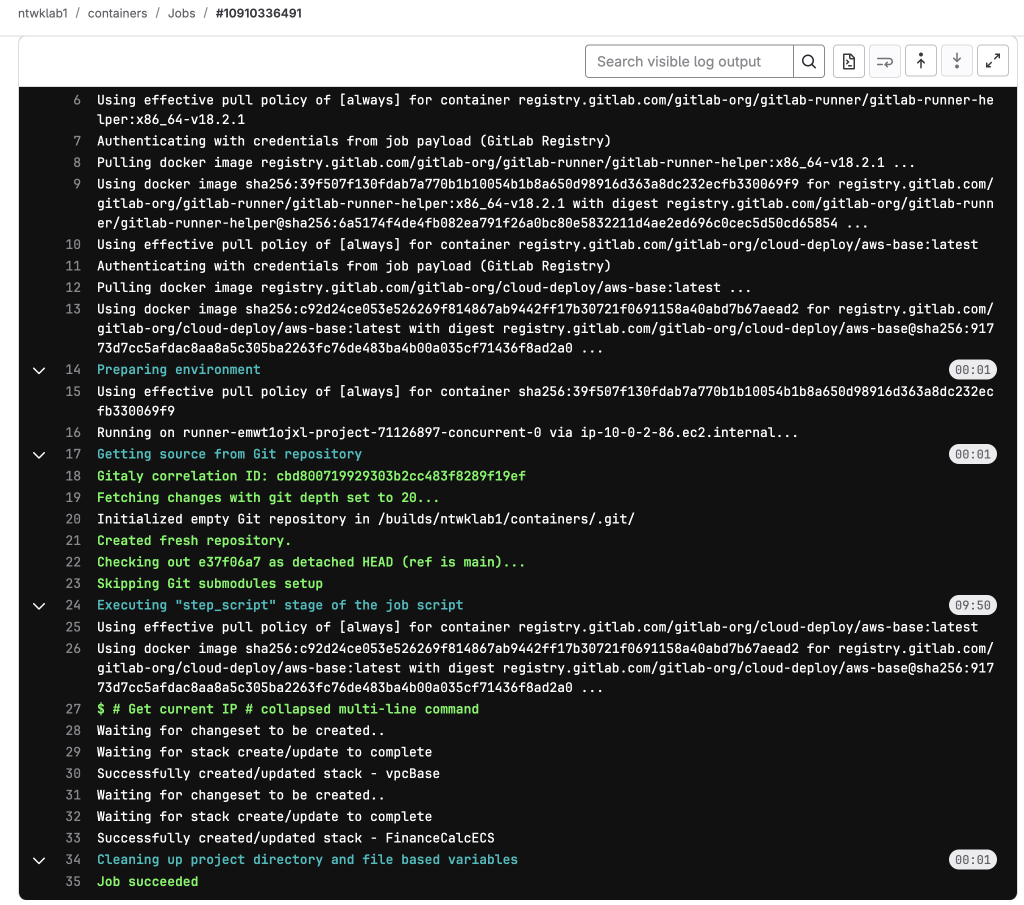Click line number 12 link
Screen dimensions: 1024x905
pyautogui.click(x=73, y=287)
